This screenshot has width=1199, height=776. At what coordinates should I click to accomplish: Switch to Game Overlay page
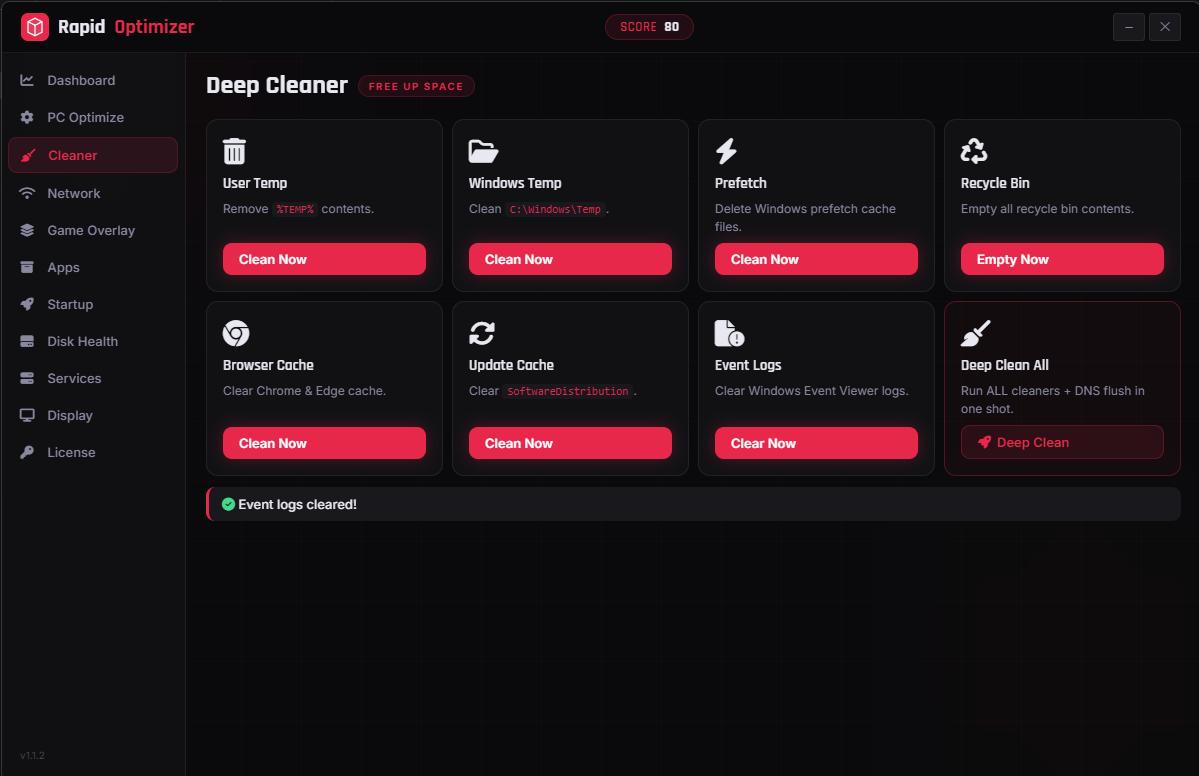pyautogui.click(x=93, y=230)
